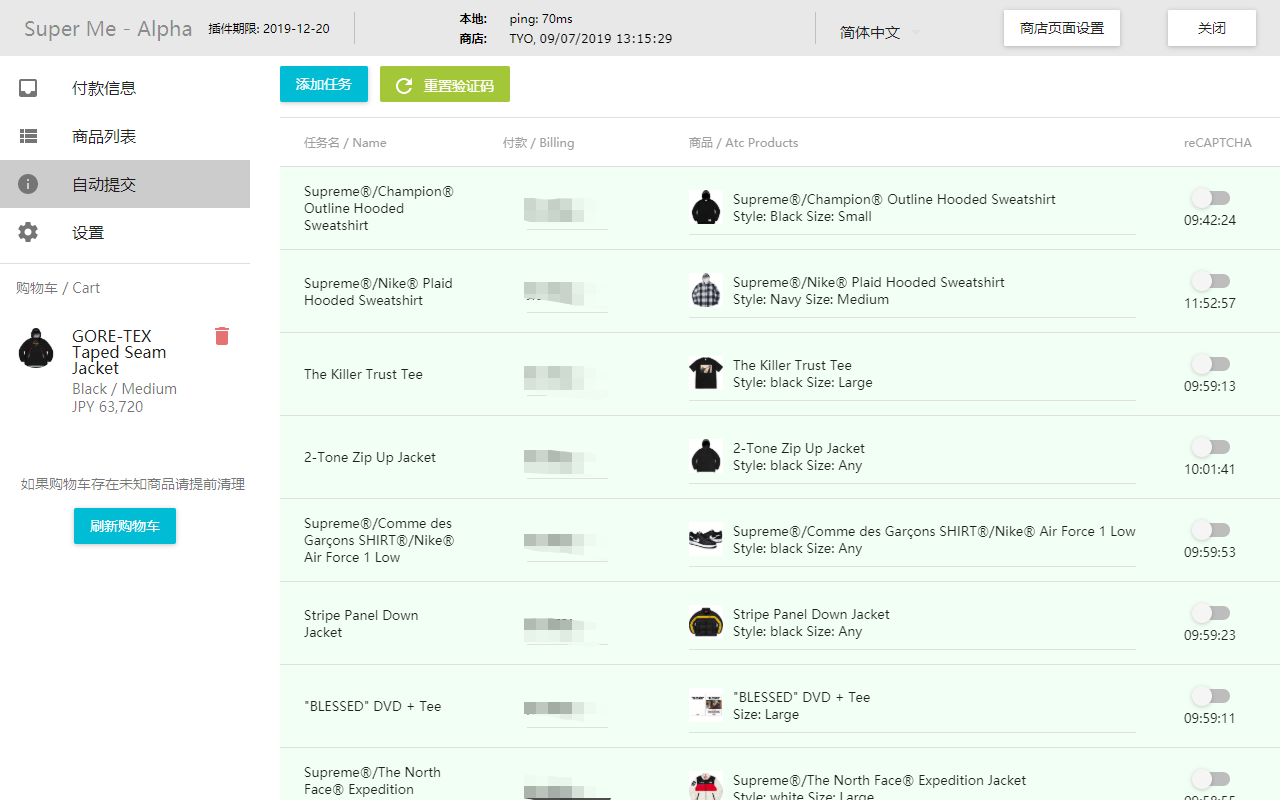
Task: Click the 设置 gear icon
Action: [x=28, y=232]
